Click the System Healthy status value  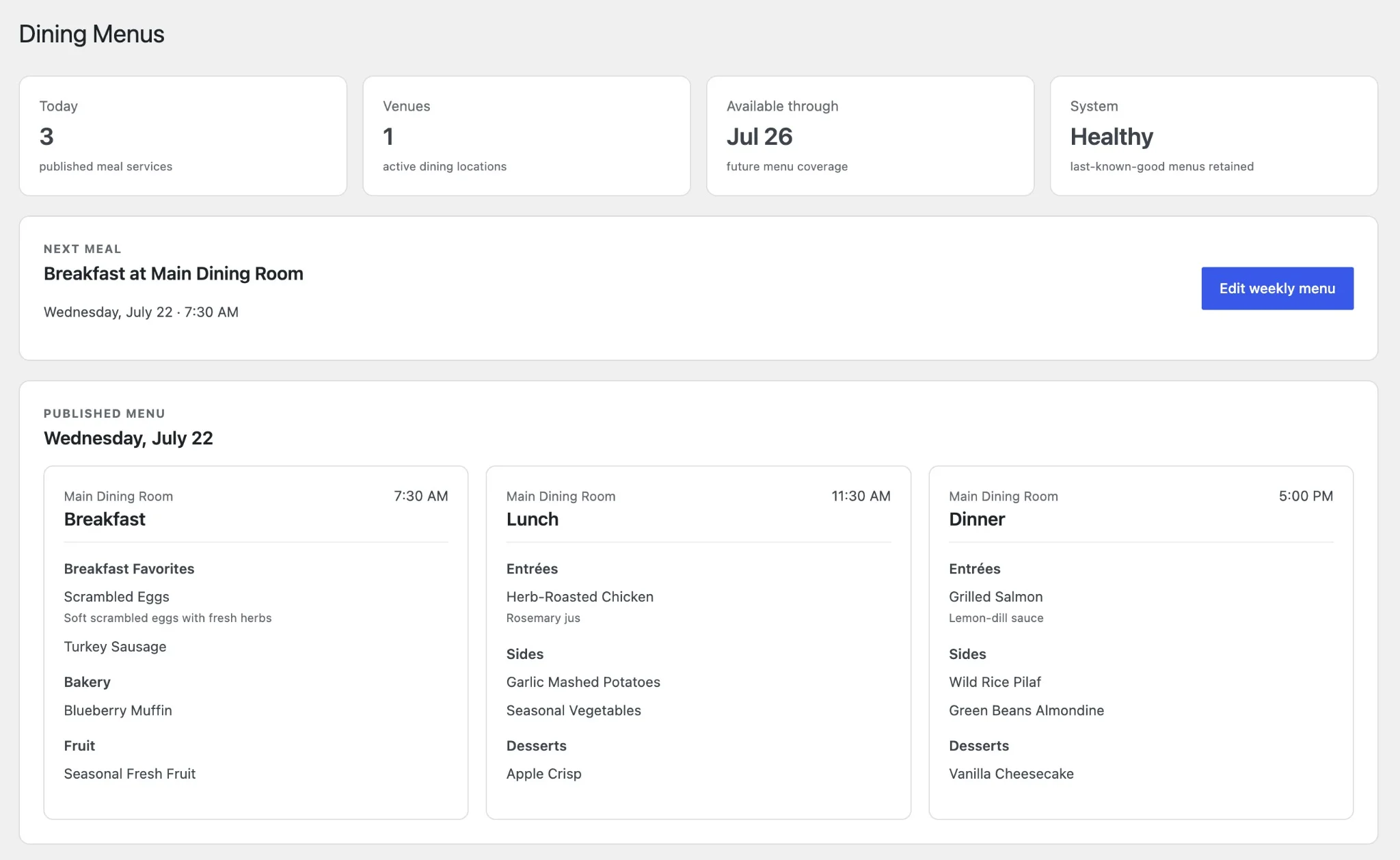click(1112, 137)
